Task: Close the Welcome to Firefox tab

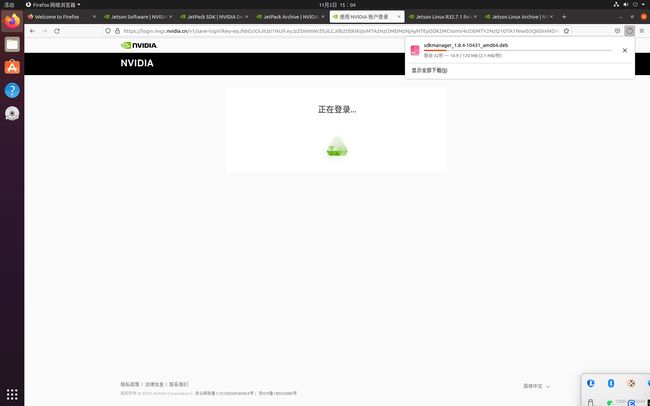Action: (x=94, y=17)
